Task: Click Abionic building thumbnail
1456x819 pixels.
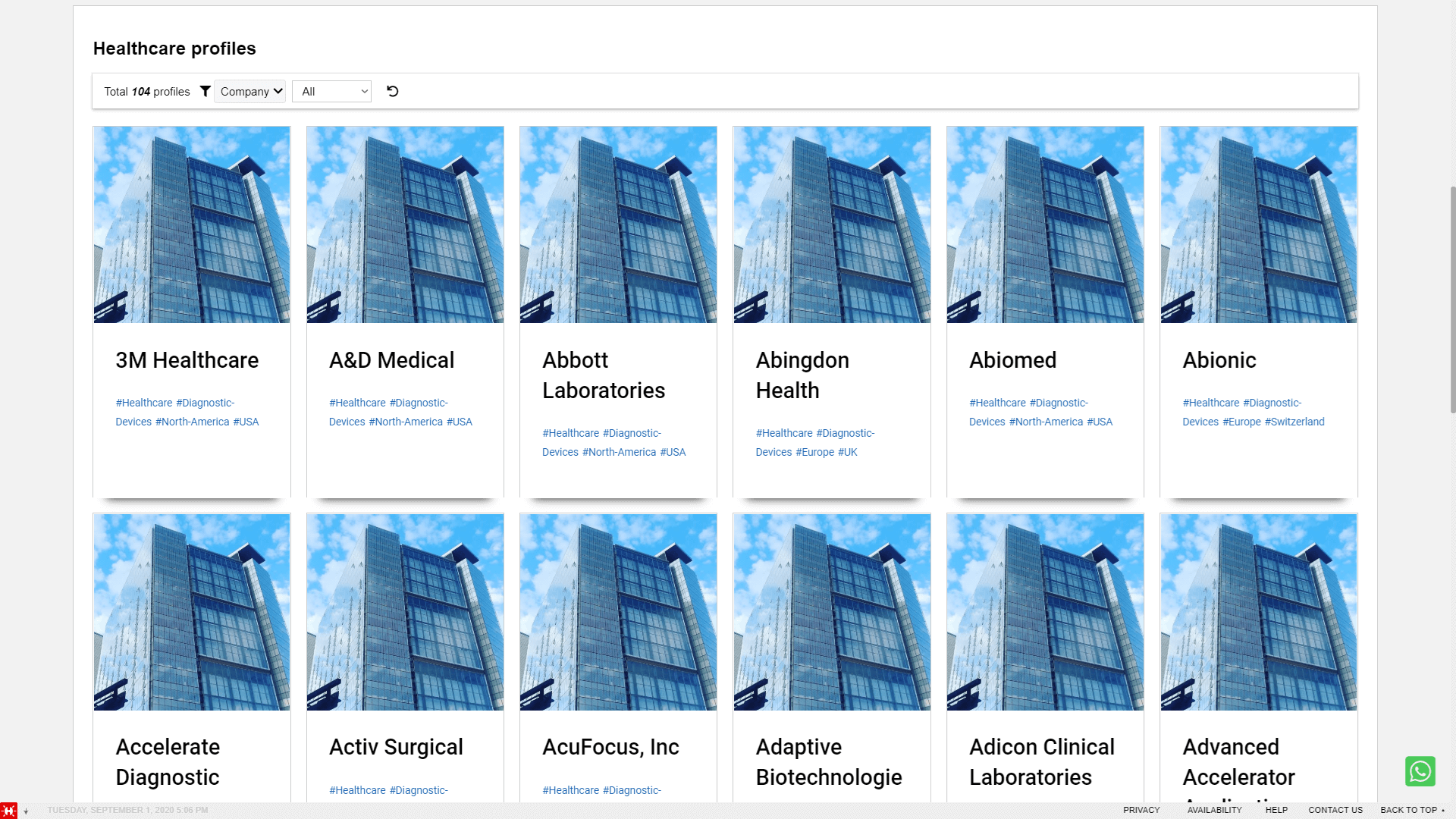Action: pyautogui.click(x=1259, y=224)
